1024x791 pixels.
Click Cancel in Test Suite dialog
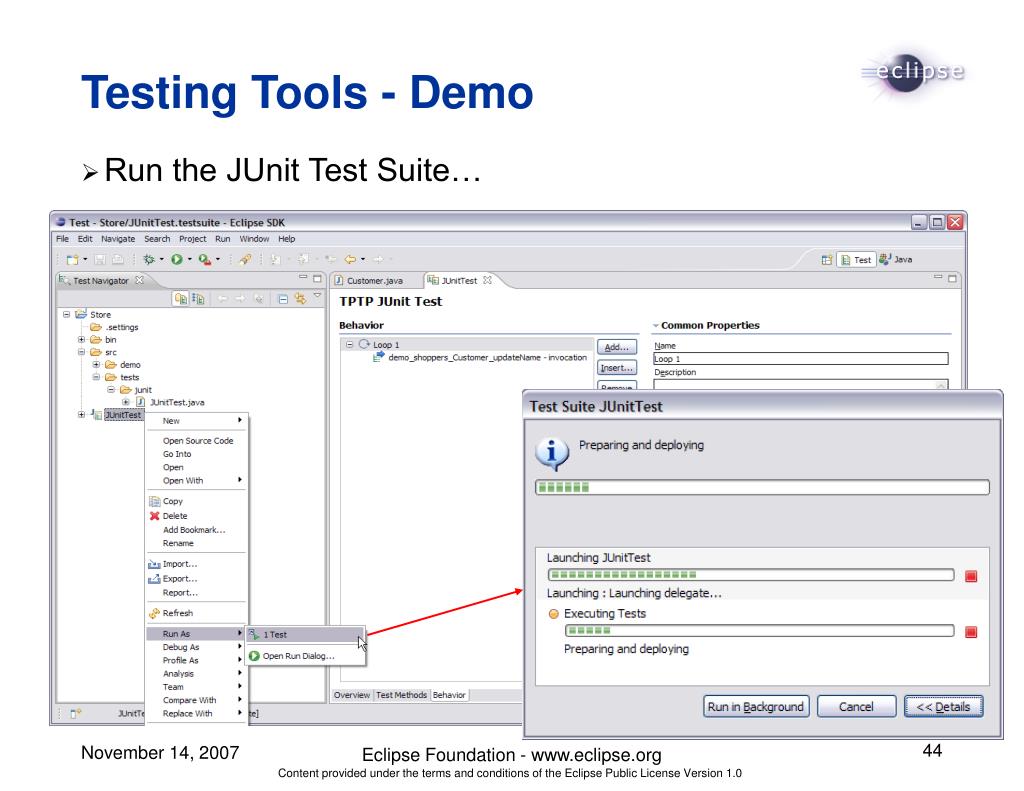coord(856,707)
